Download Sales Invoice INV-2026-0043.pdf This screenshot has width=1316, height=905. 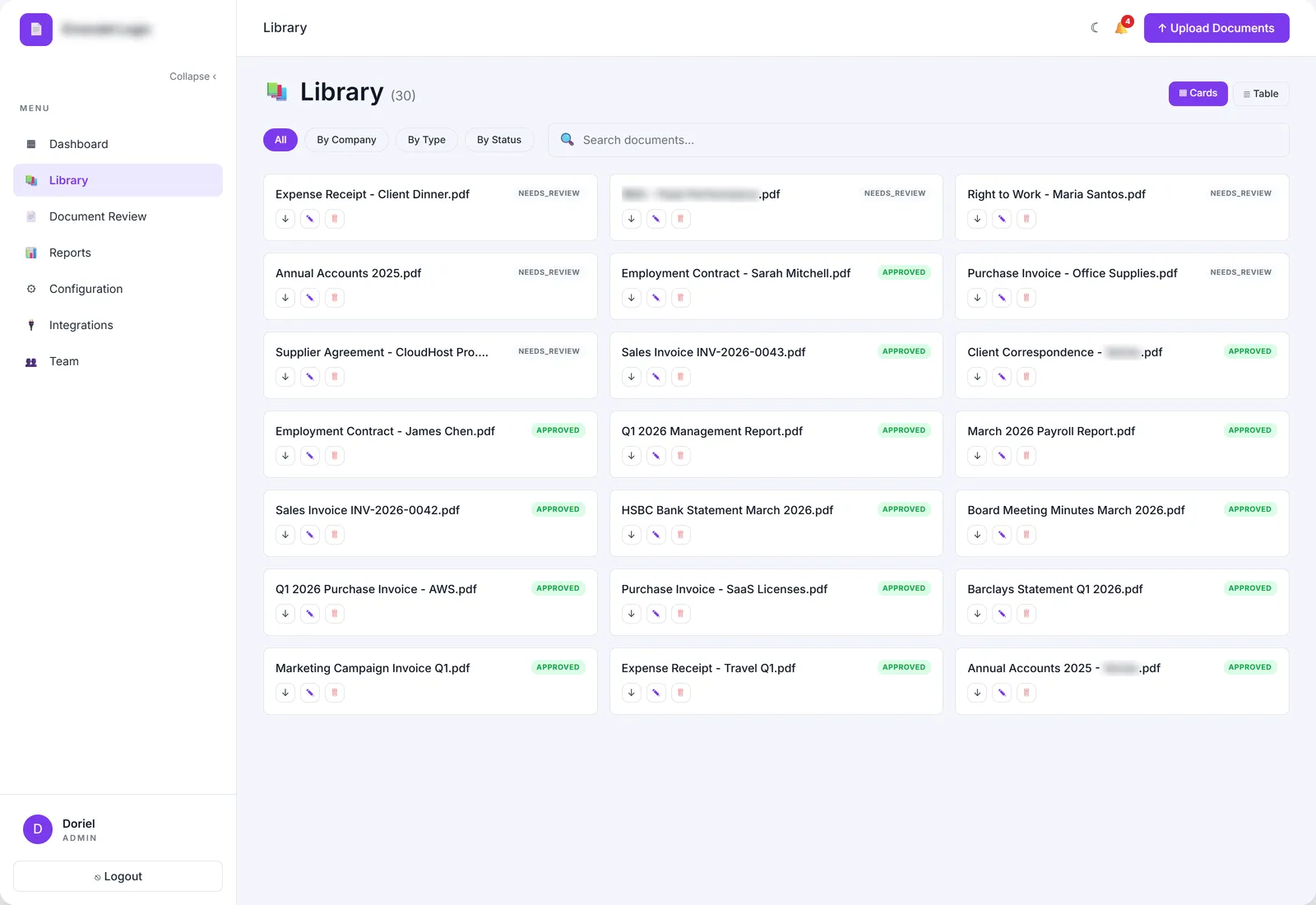(x=632, y=377)
